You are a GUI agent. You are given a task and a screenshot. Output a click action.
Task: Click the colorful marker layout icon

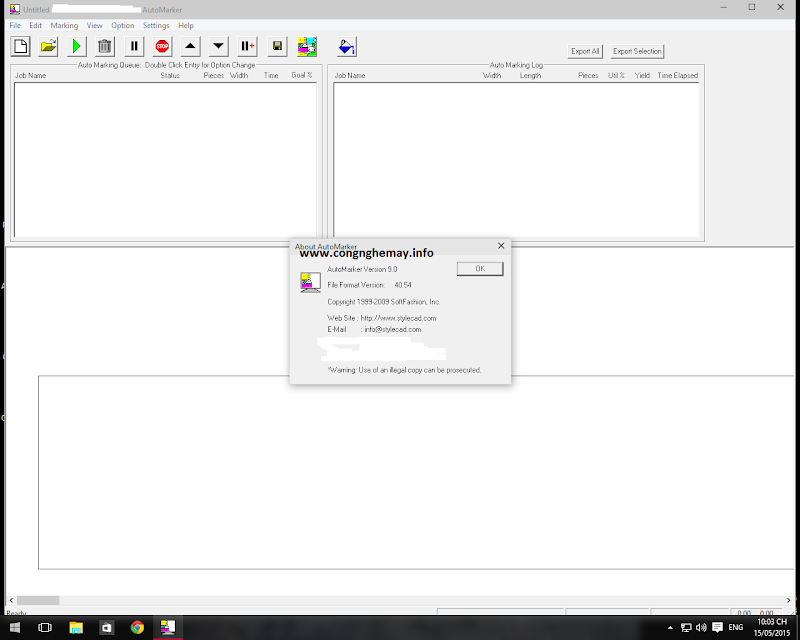pyautogui.click(x=307, y=46)
